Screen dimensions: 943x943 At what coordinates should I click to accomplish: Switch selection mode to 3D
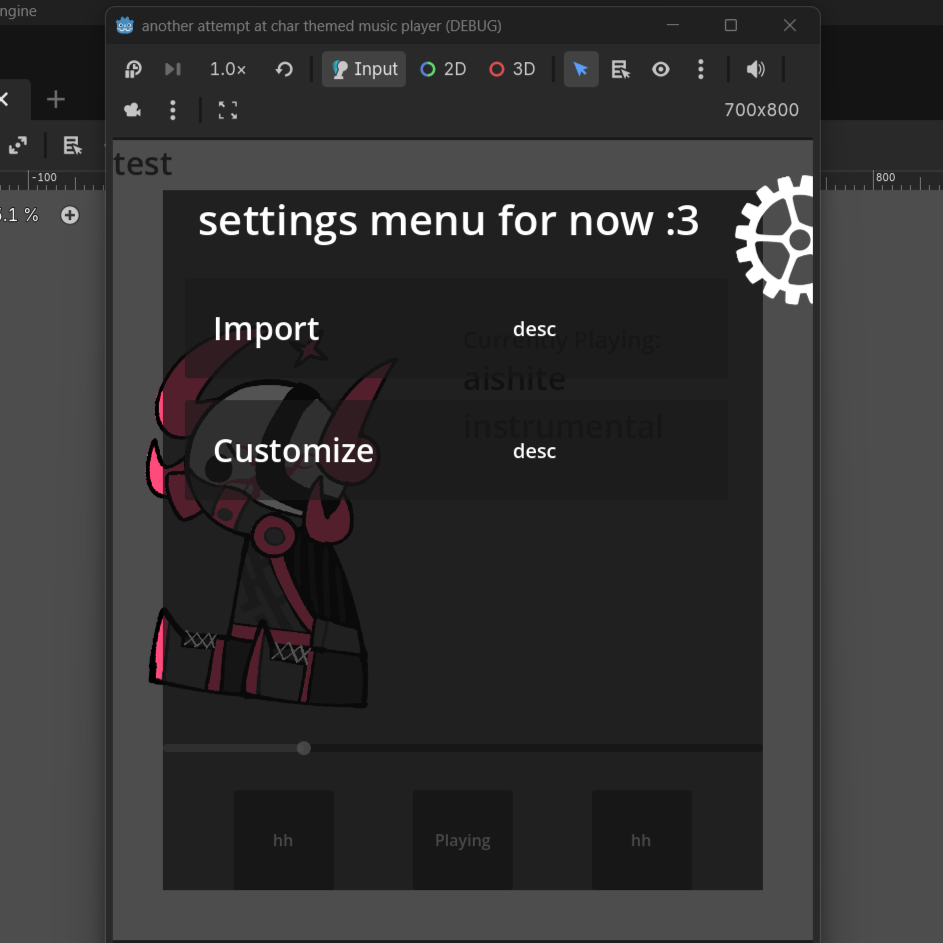pyautogui.click(x=512, y=69)
